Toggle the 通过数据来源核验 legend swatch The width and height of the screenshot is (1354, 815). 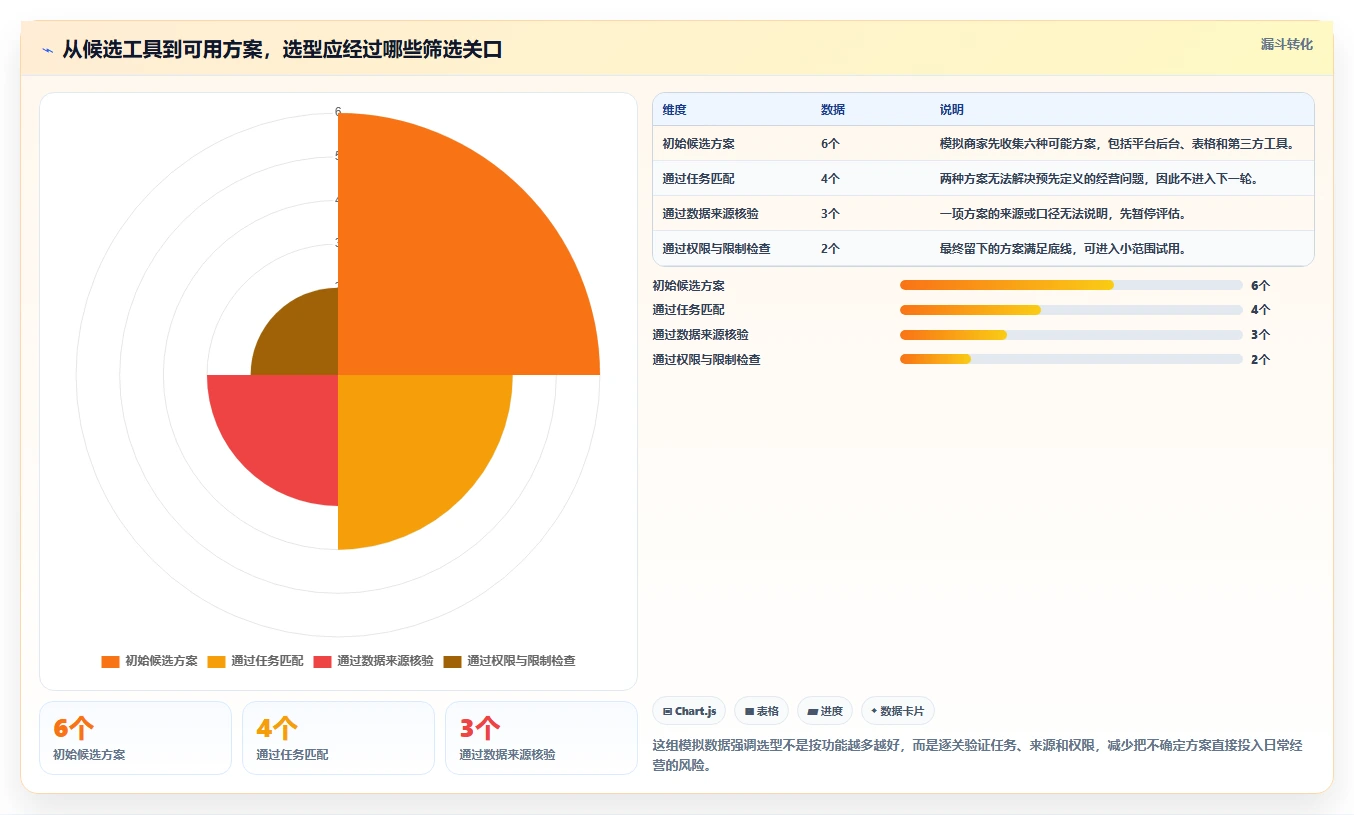tap(322, 661)
